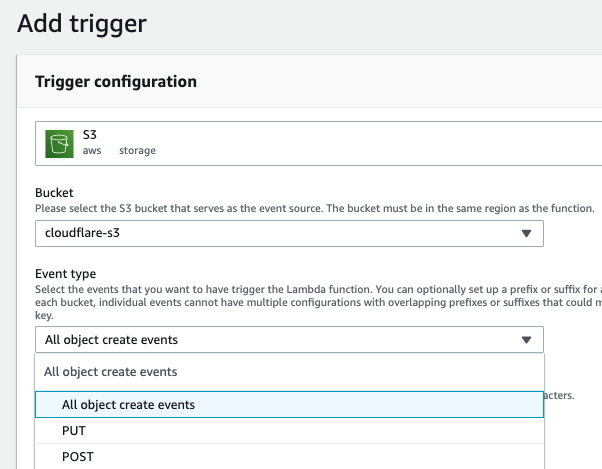Click the Bucket dropdown arrow
Screen dimensions: 602x469
526,233
